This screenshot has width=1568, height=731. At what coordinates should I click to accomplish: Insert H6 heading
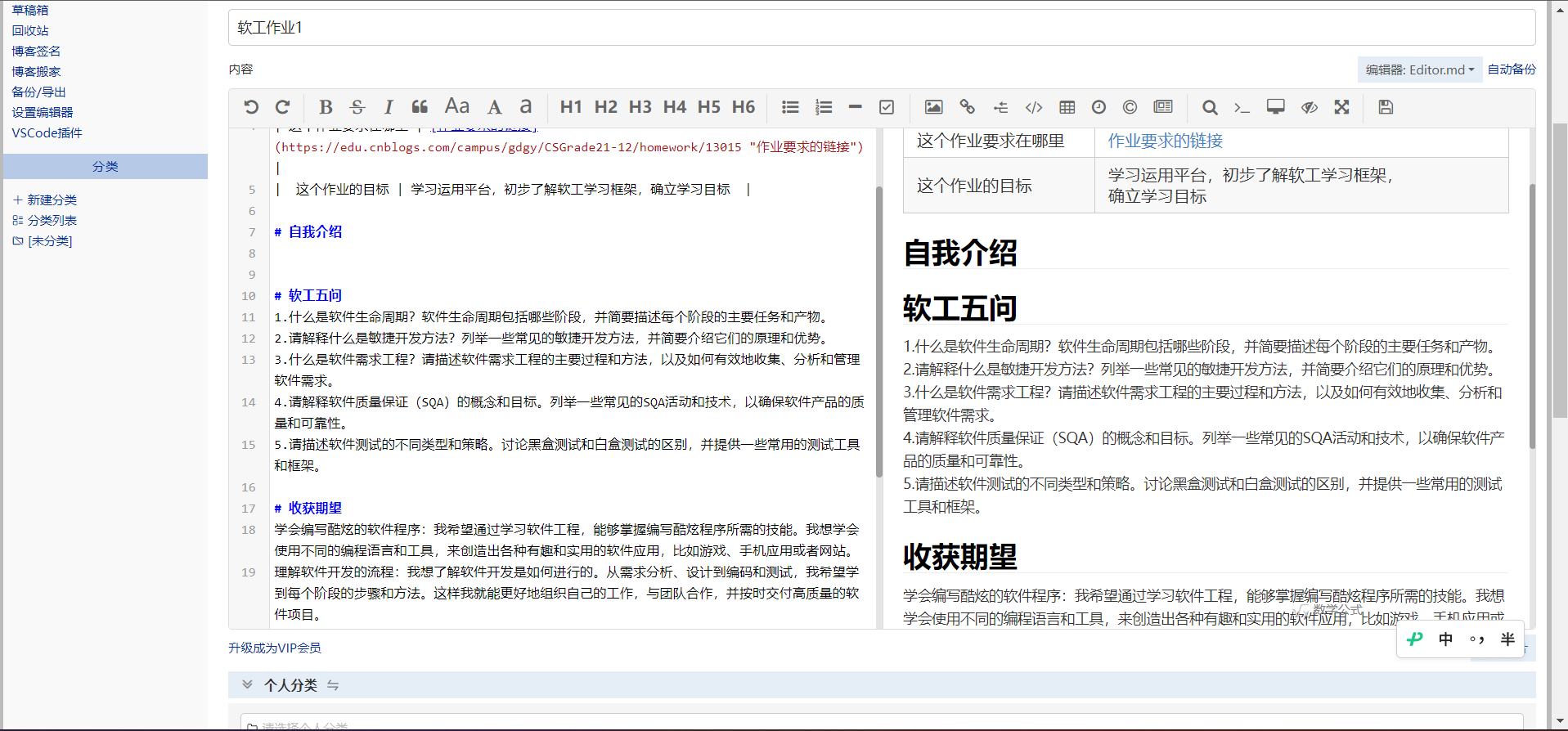coord(744,107)
